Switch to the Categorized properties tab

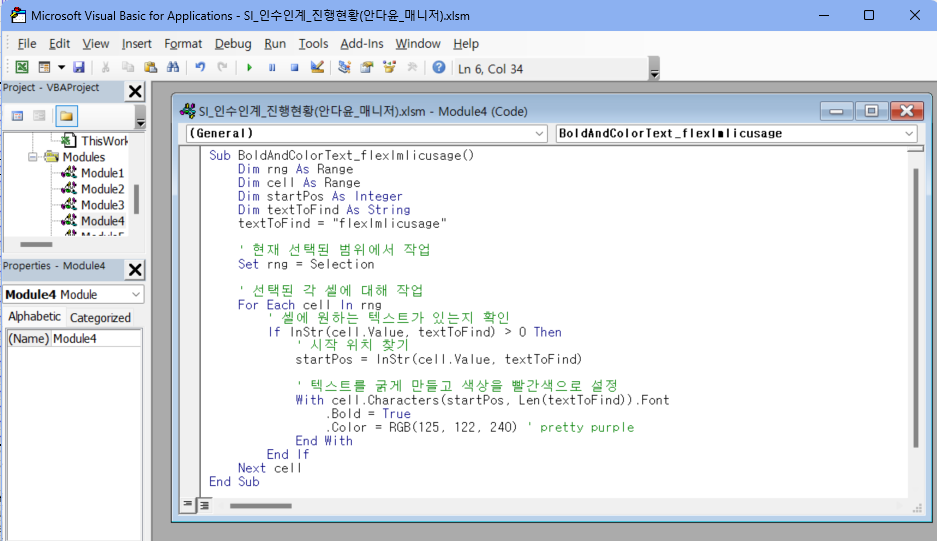pyautogui.click(x=100, y=318)
